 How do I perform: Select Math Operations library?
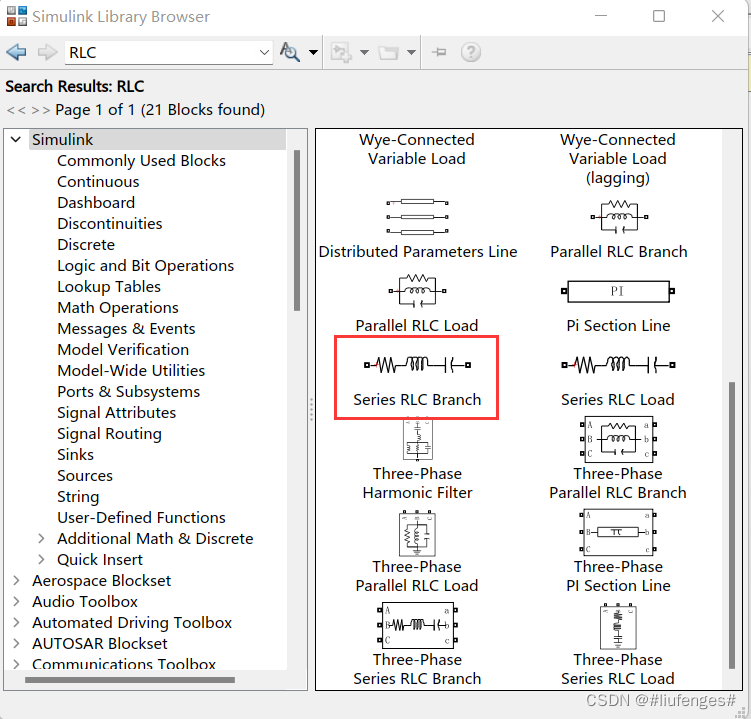pyautogui.click(x=118, y=308)
